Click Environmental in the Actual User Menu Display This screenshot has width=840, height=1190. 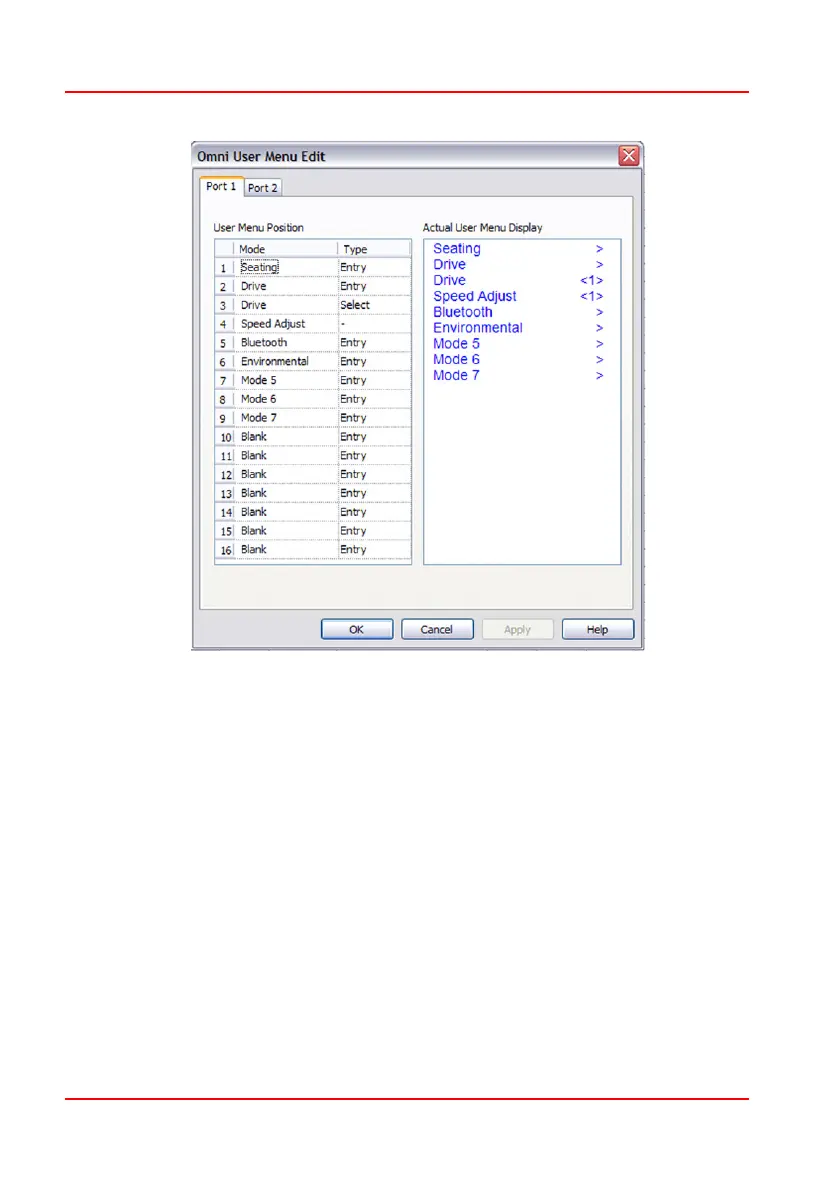click(478, 328)
